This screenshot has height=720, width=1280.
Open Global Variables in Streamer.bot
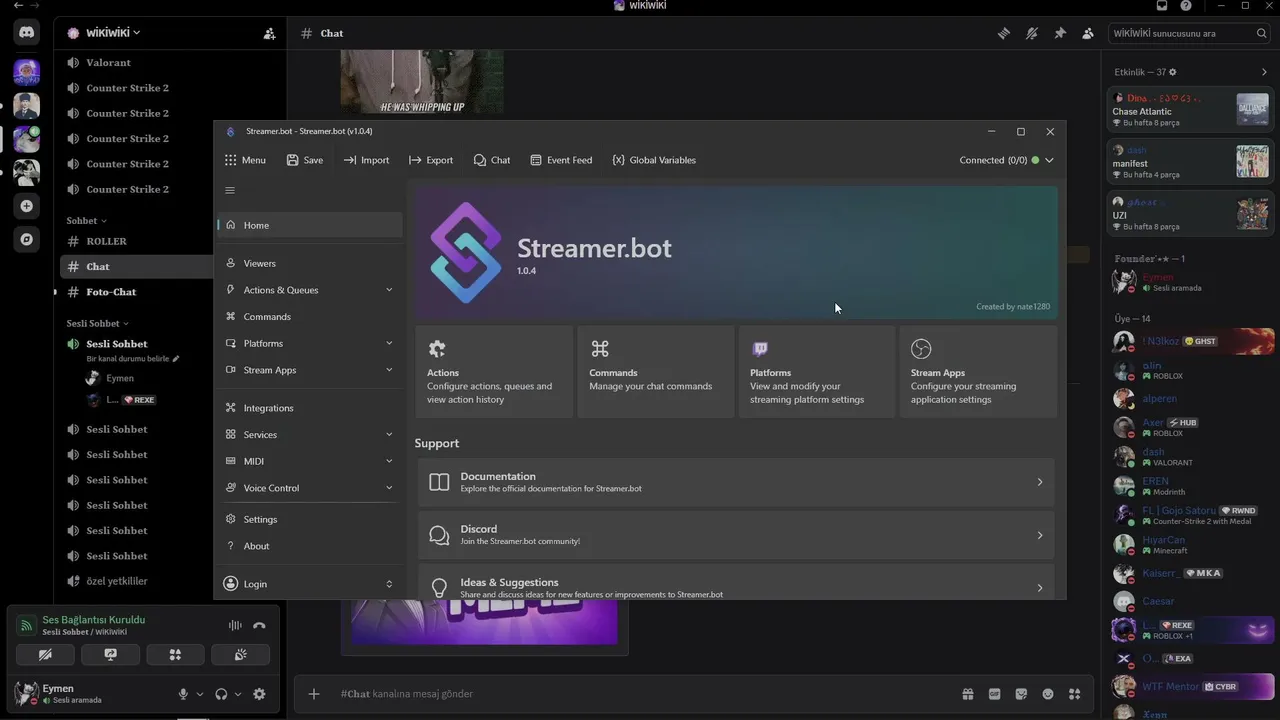654,160
